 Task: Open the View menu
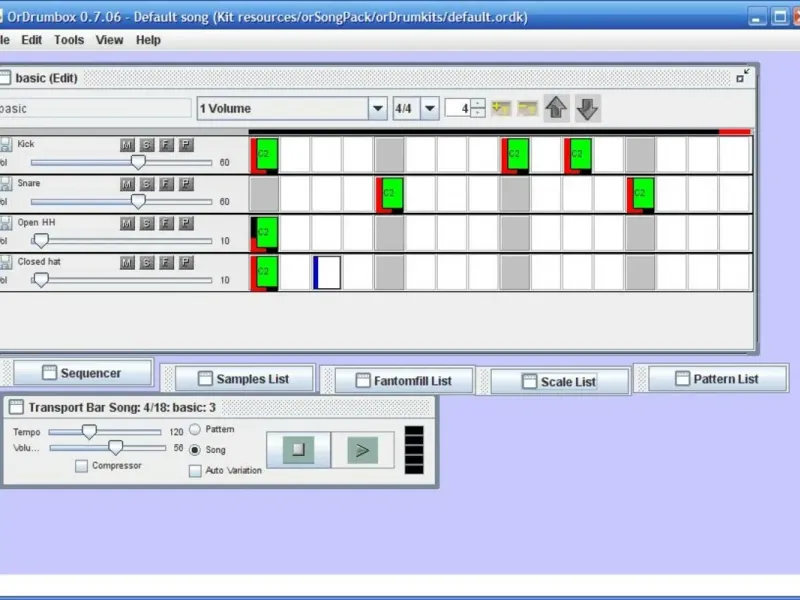[109, 40]
